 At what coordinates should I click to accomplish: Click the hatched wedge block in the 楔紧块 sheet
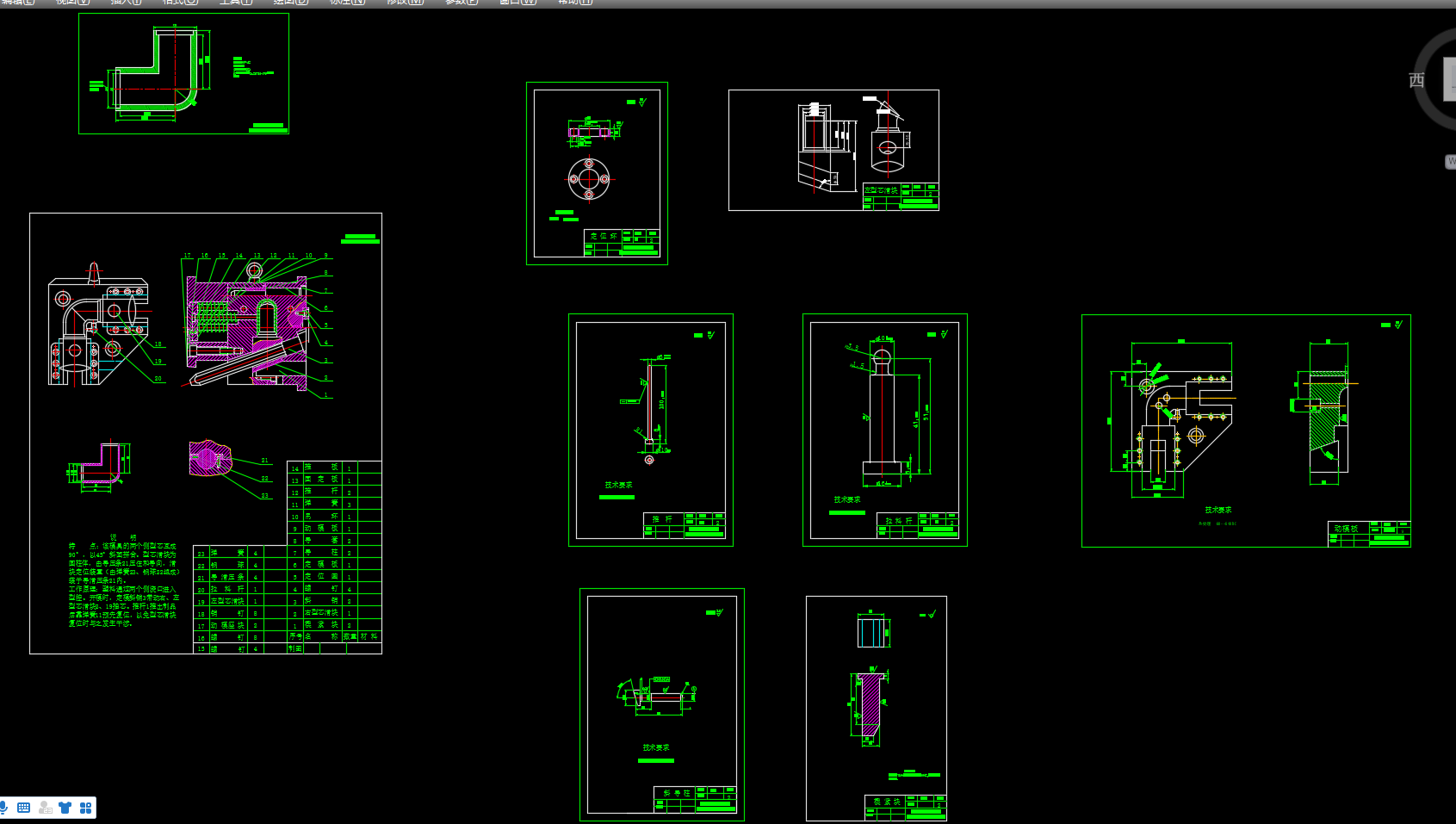[870, 703]
